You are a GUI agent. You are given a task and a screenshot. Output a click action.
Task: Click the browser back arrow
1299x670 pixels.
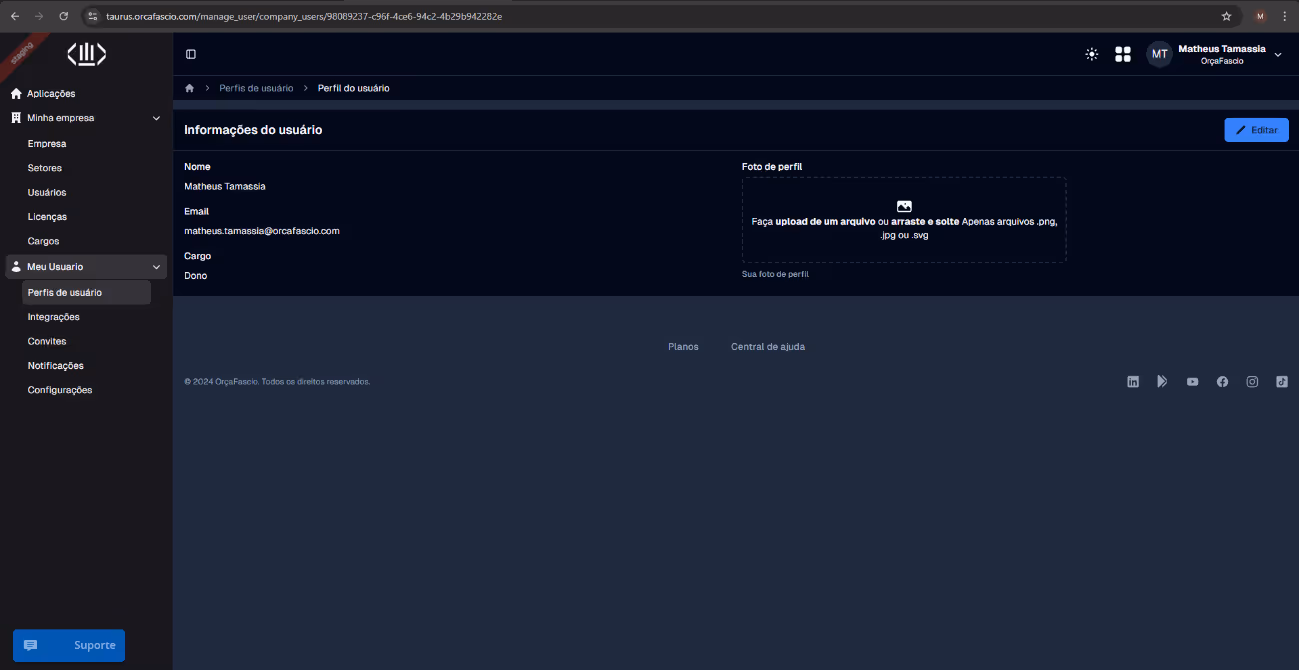coord(15,16)
